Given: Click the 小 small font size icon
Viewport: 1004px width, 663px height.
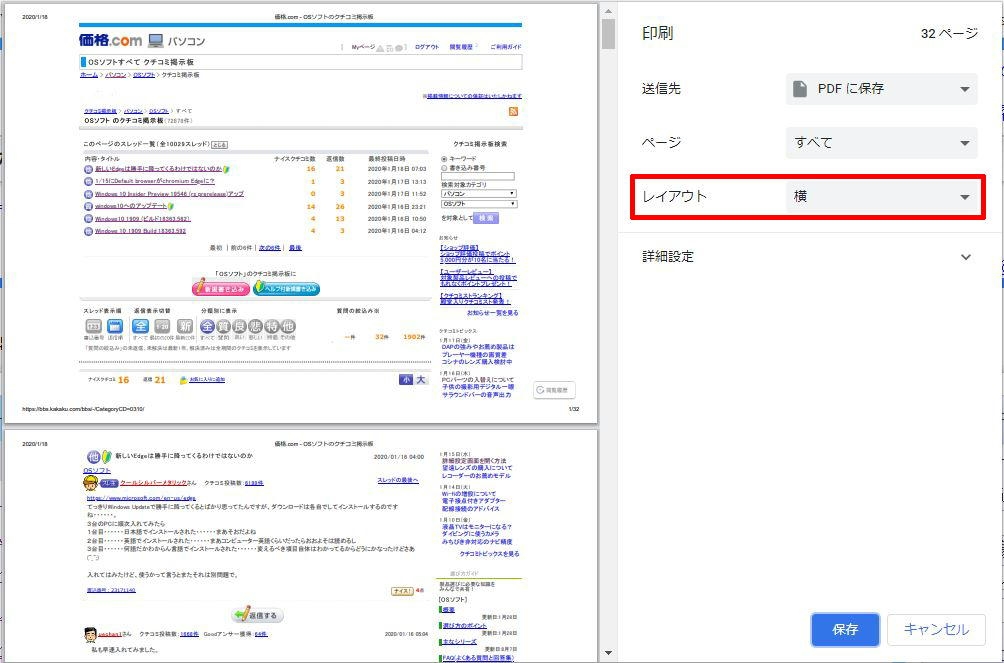Looking at the screenshot, I should tap(405, 380).
